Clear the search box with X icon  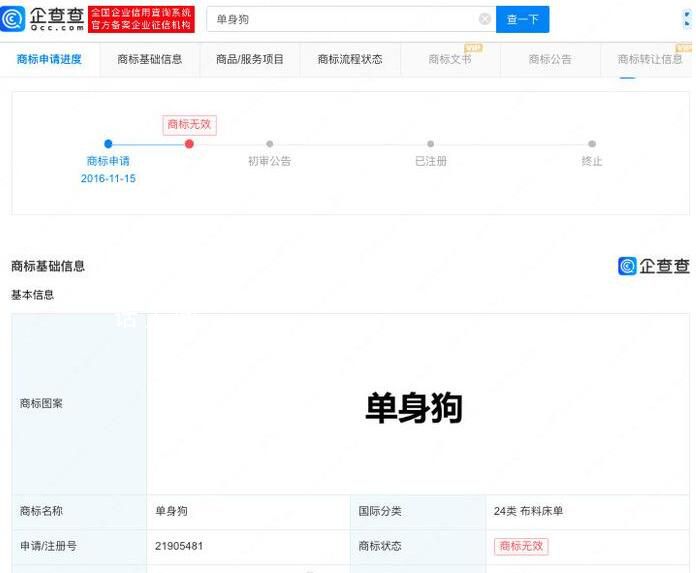click(x=485, y=19)
